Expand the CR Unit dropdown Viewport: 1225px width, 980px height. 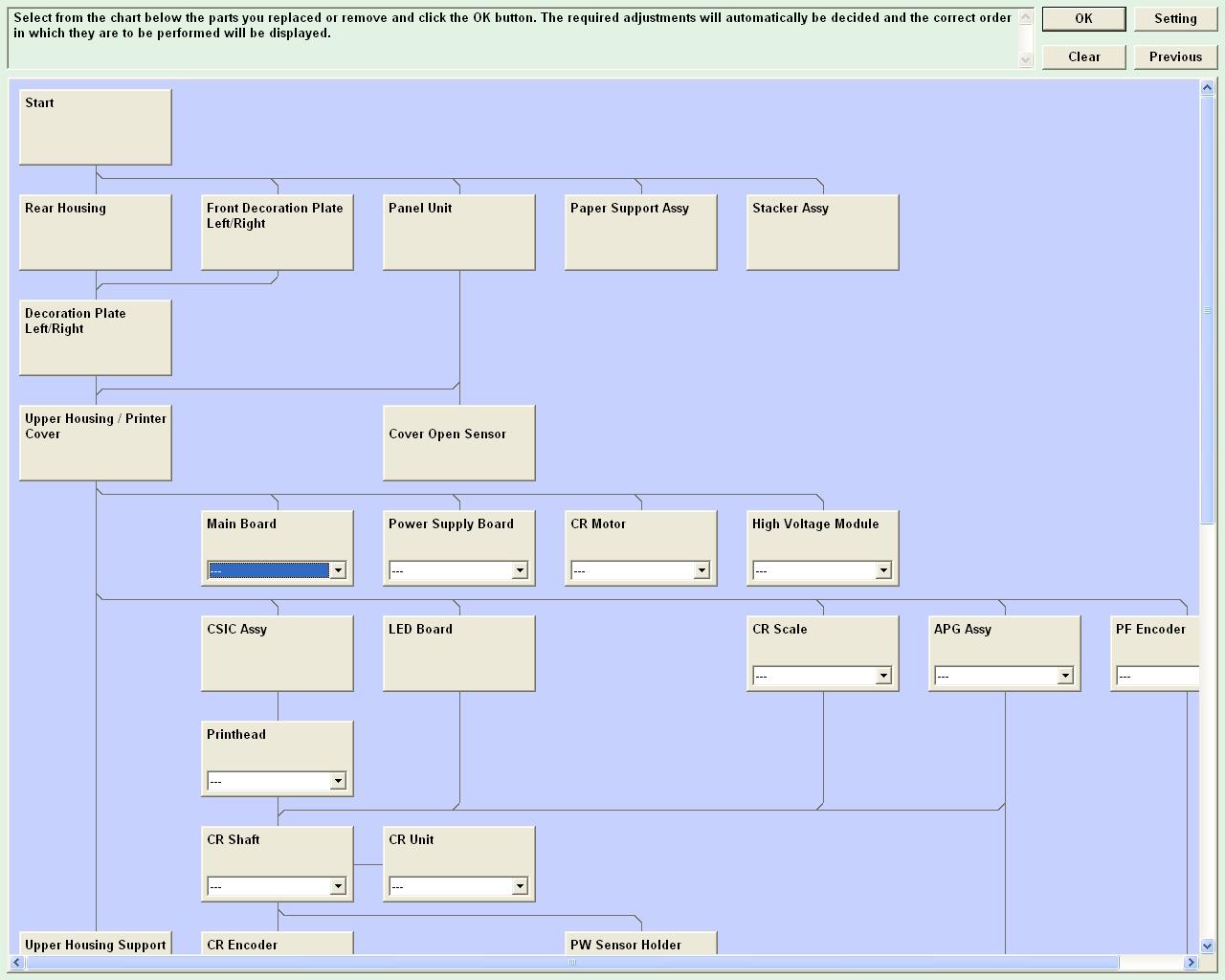coord(519,886)
